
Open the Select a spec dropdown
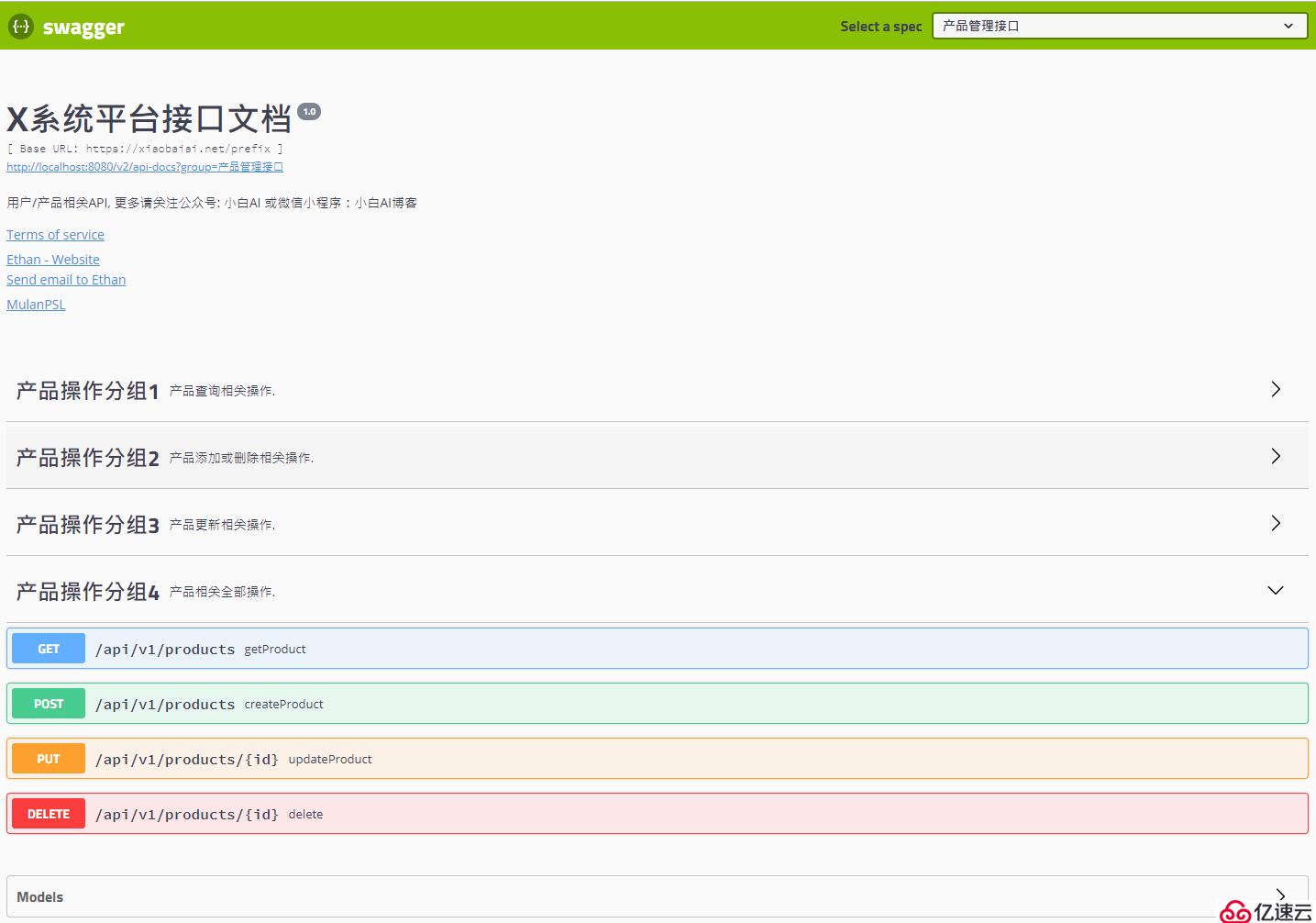click(x=1120, y=26)
